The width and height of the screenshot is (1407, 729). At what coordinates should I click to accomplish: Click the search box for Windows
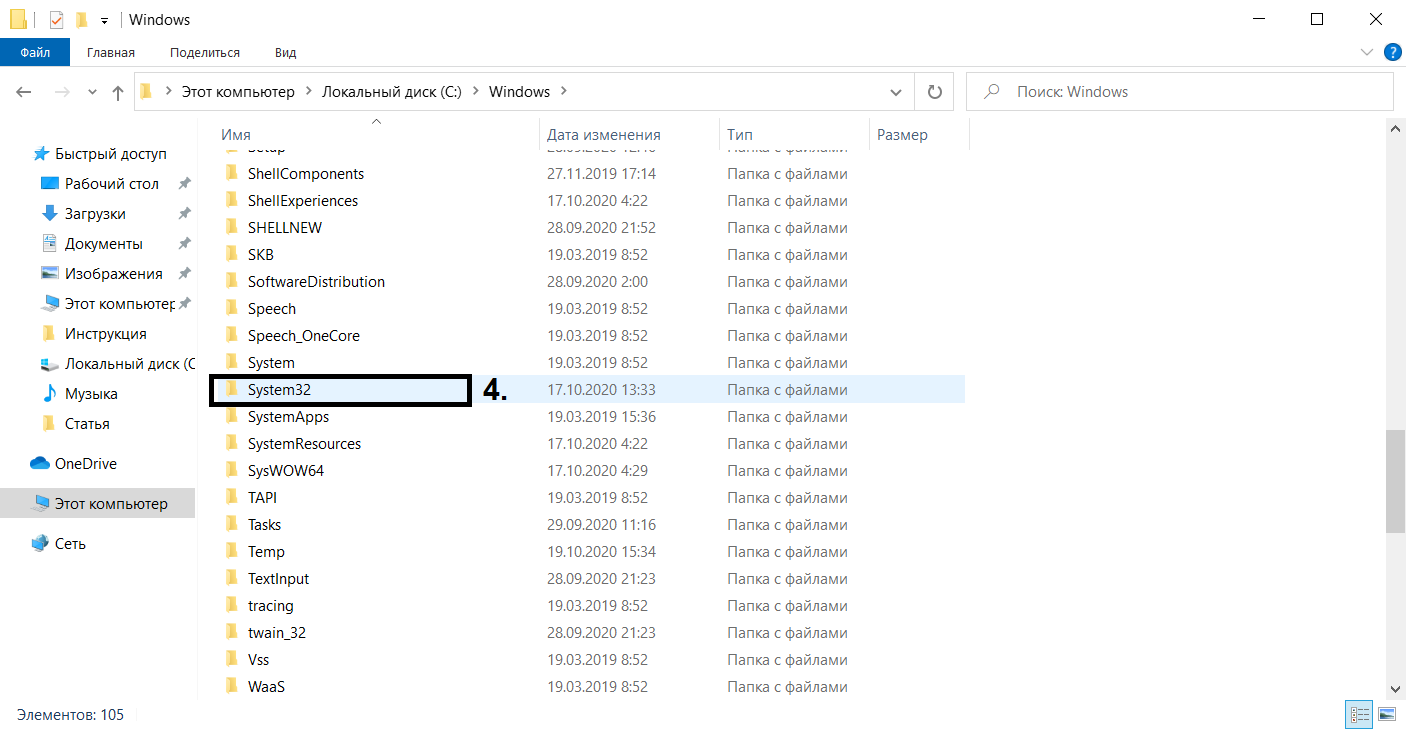(1180, 92)
